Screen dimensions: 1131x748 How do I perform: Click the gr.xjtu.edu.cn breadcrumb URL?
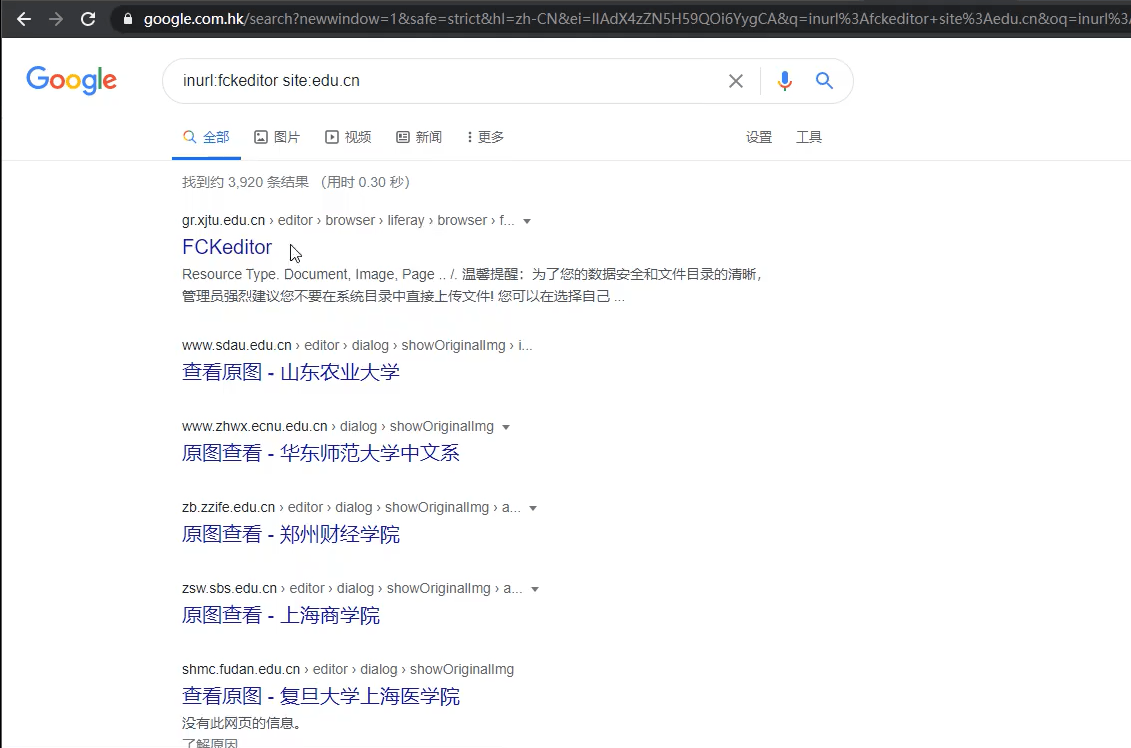pyautogui.click(x=348, y=221)
